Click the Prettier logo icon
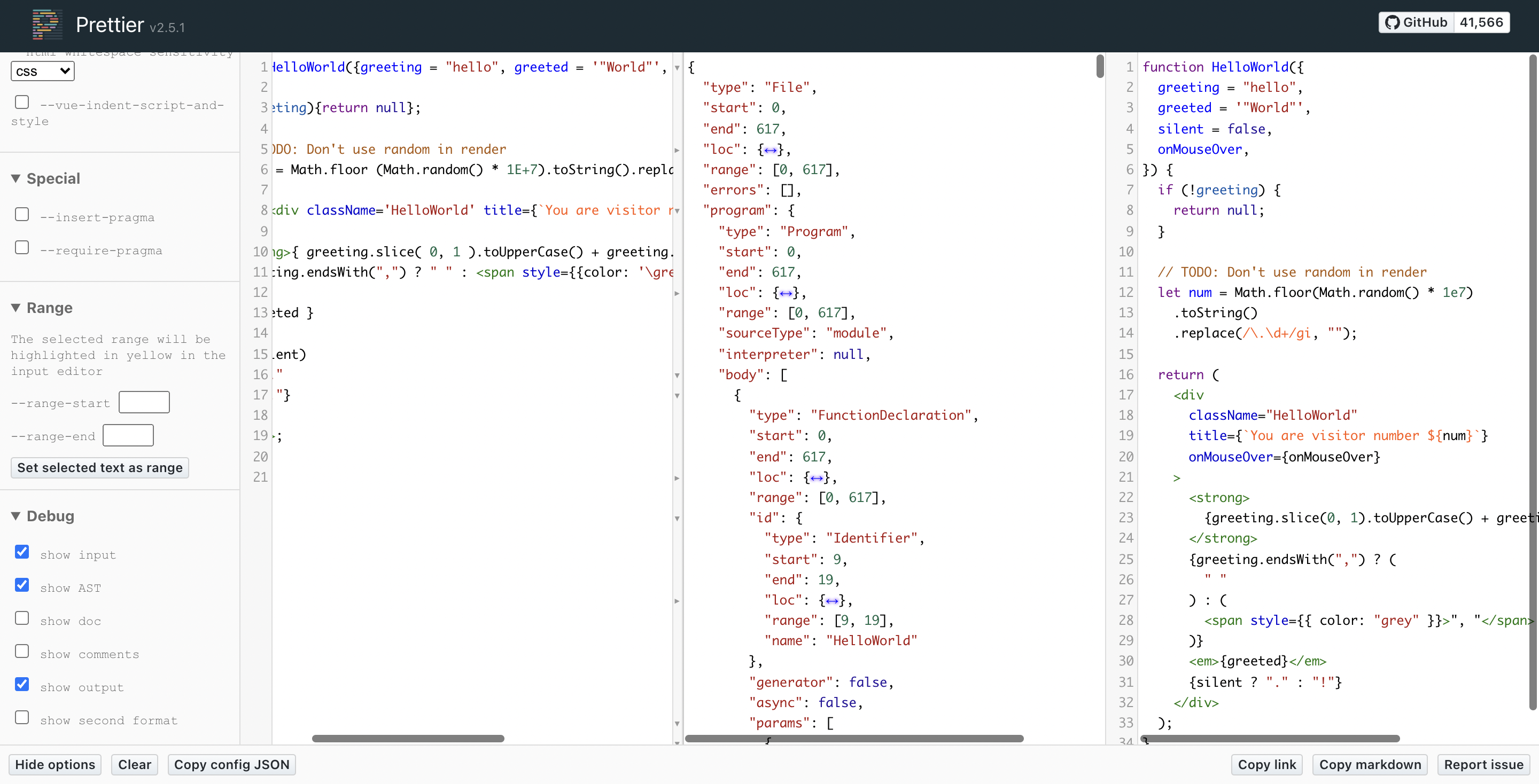 tap(46, 25)
